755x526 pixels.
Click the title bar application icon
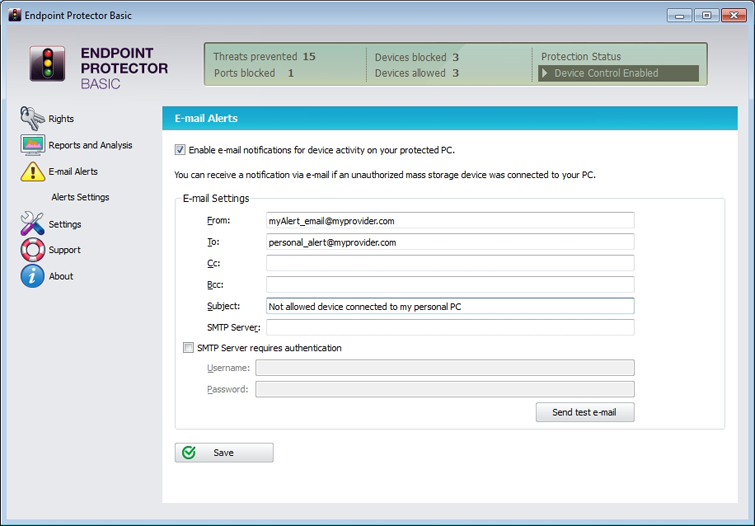(x=15, y=15)
